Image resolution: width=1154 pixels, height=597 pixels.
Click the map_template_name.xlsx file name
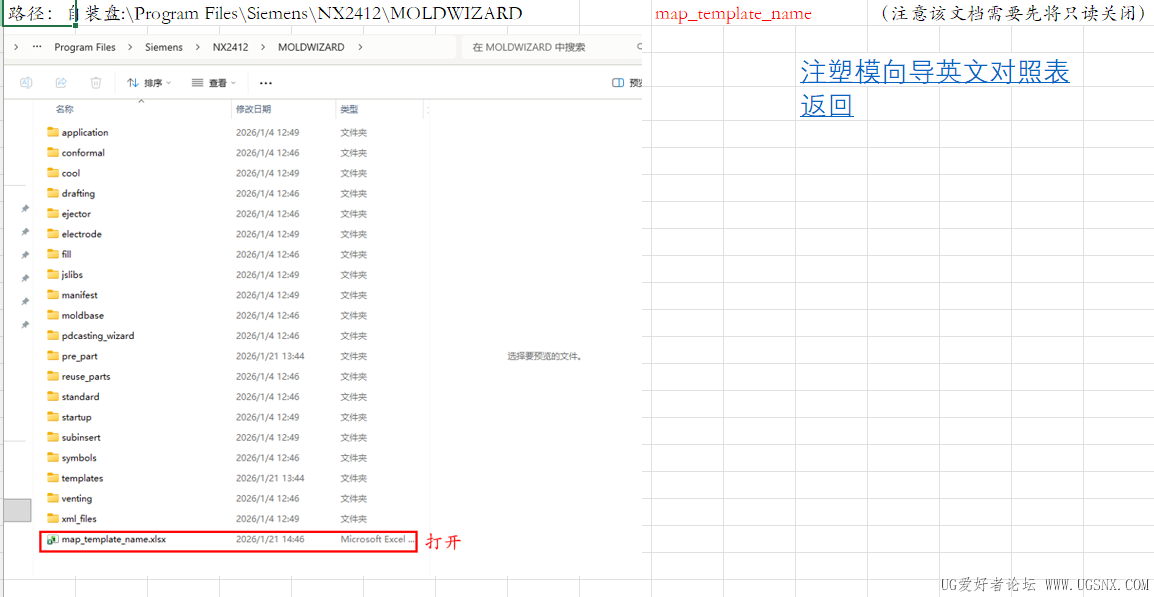pyautogui.click(x=114, y=540)
